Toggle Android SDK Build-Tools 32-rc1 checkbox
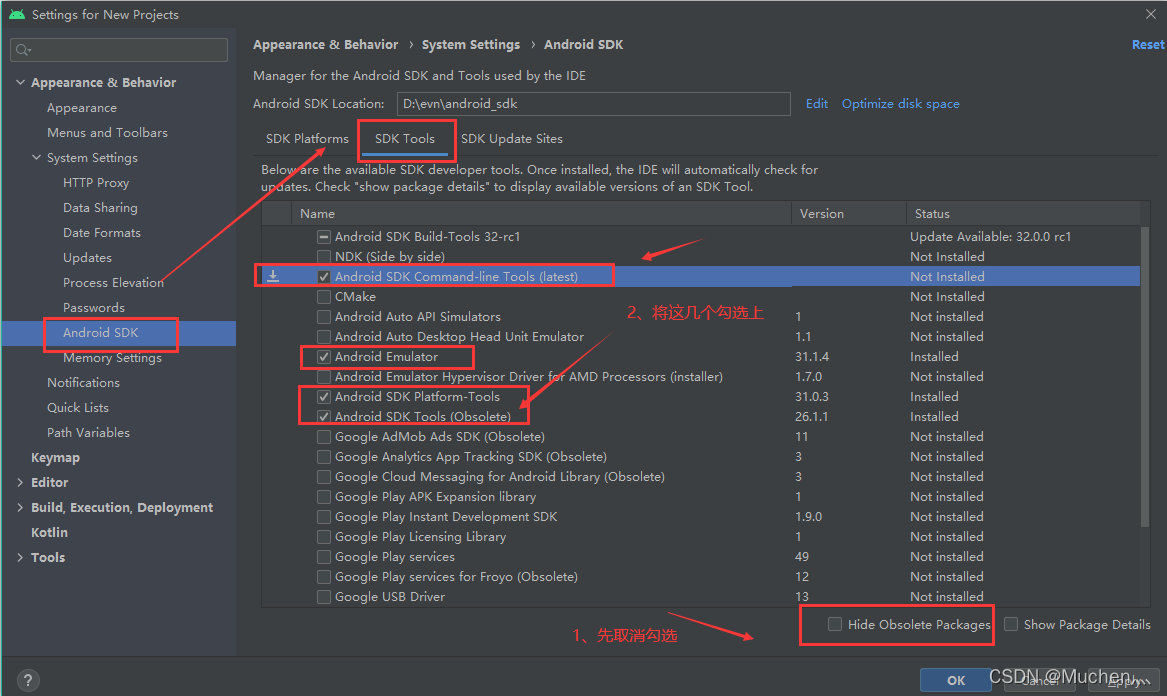 pyautogui.click(x=324, y=237)
